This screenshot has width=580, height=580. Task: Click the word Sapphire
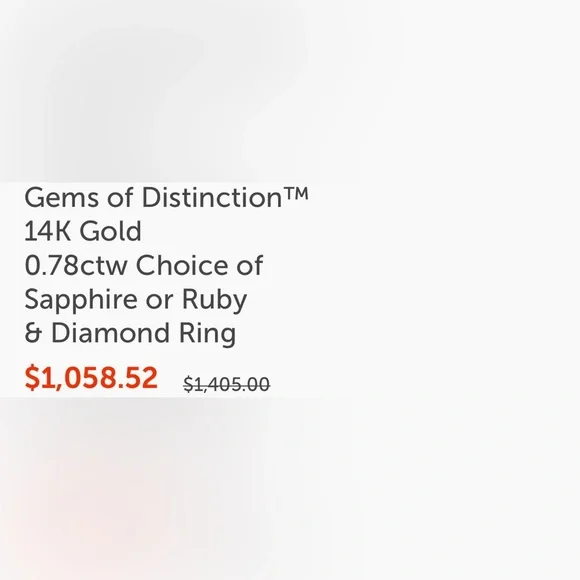tap(81, 300)
